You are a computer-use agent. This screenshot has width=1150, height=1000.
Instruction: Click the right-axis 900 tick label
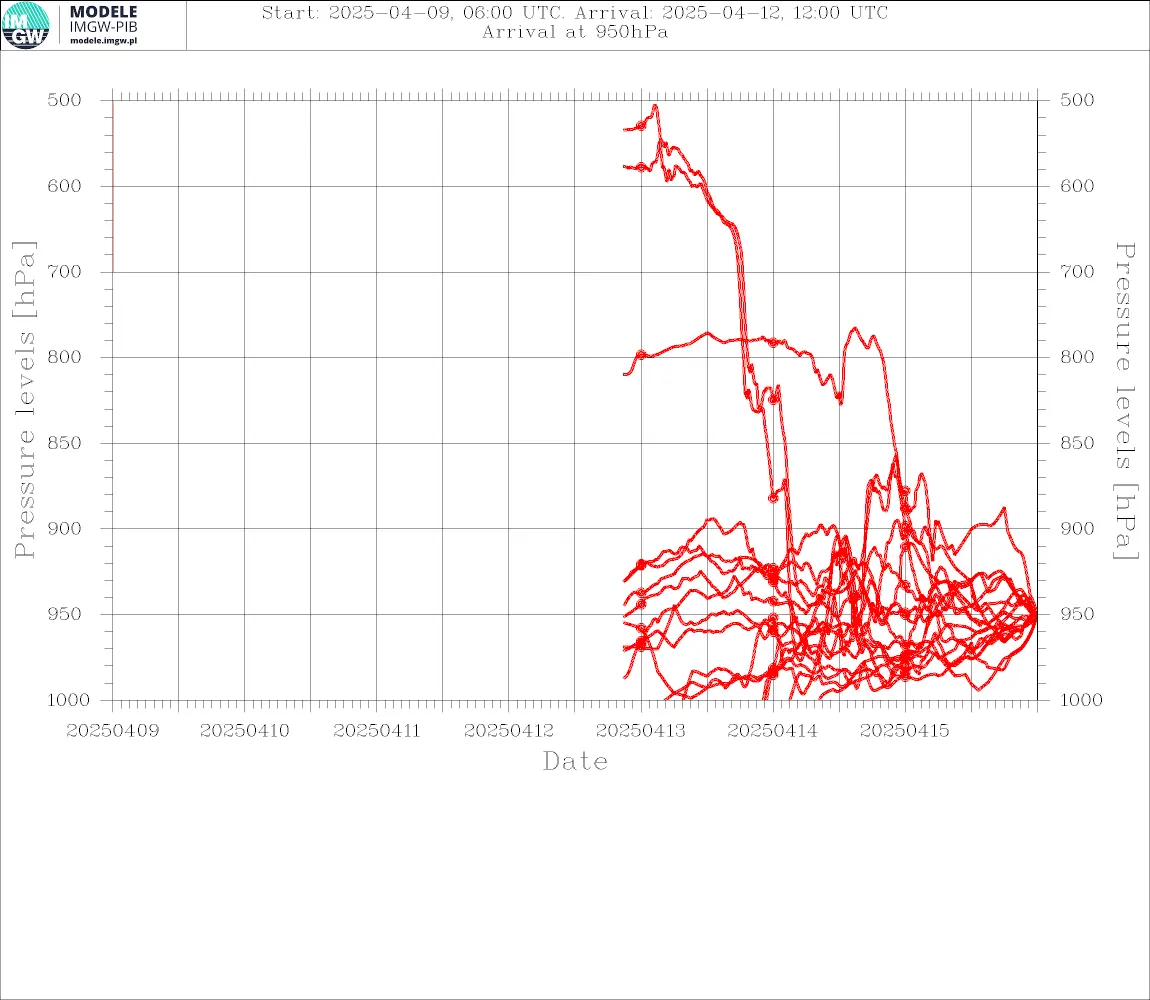click(x=1077, y=528)
